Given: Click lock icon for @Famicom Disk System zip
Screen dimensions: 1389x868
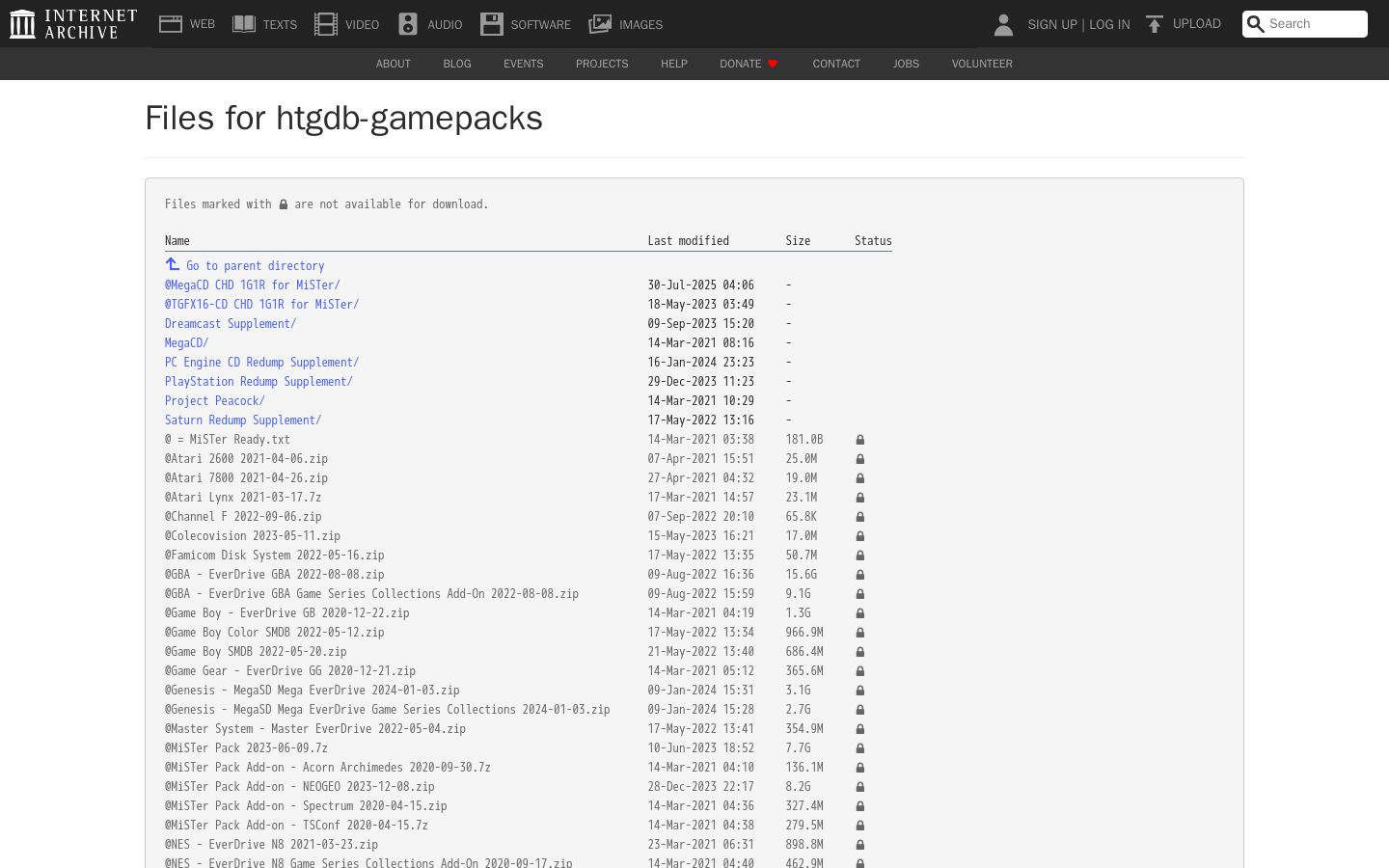Looking at the screenshot, I should tap(860, 556).
